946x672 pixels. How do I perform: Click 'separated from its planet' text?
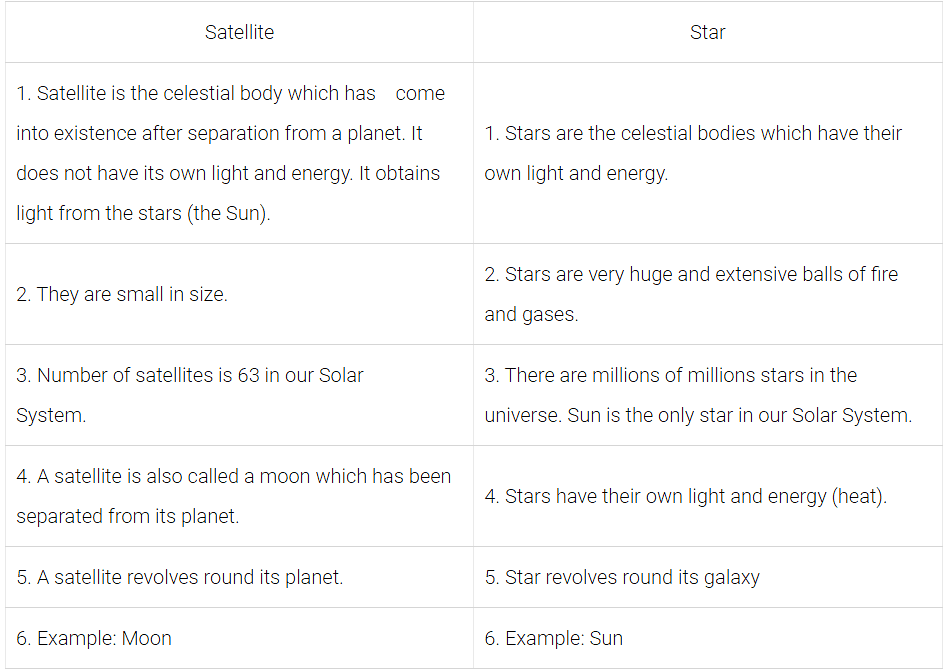click(x=128, y=517)
